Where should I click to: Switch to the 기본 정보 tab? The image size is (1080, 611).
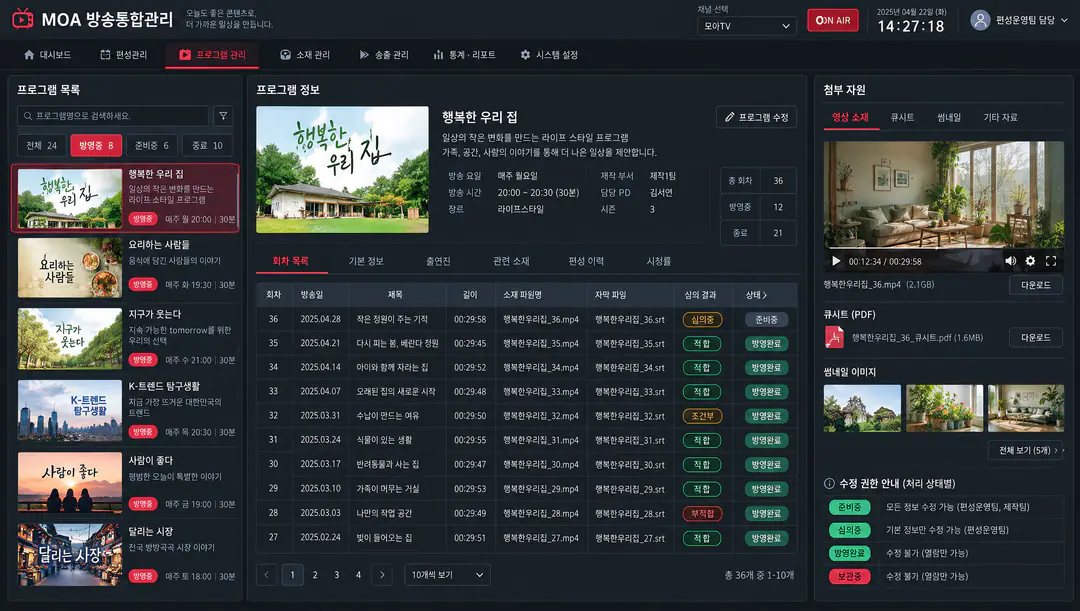[x=366, y=261]
